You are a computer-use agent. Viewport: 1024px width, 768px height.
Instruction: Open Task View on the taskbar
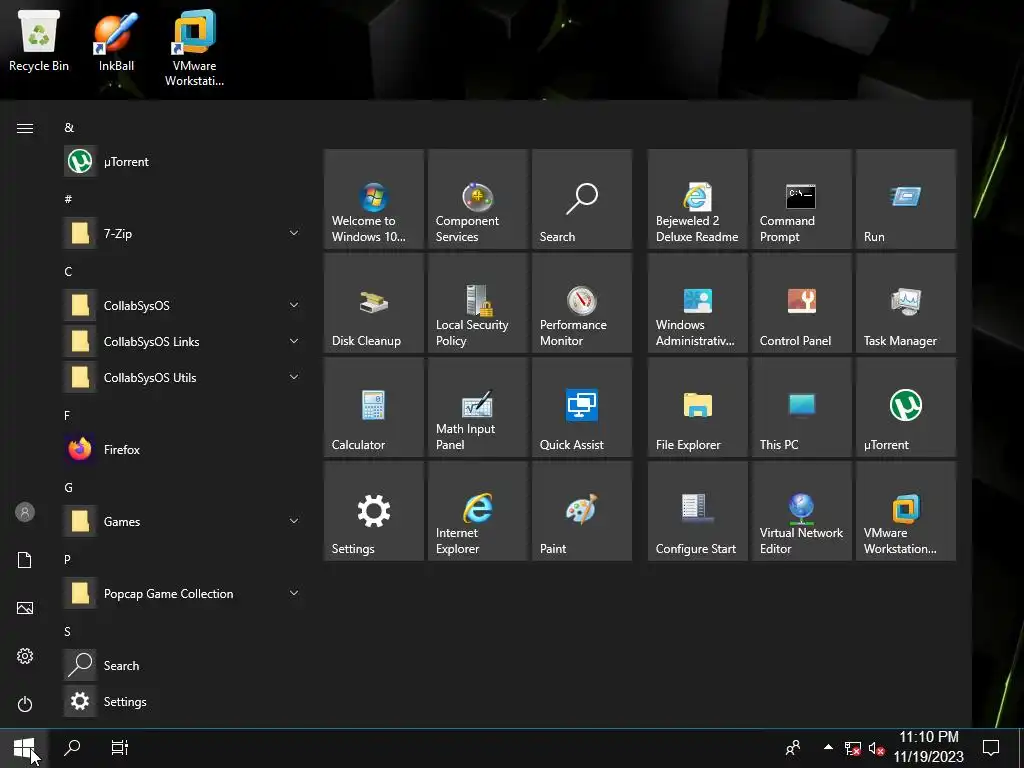[x=120, y=748]
